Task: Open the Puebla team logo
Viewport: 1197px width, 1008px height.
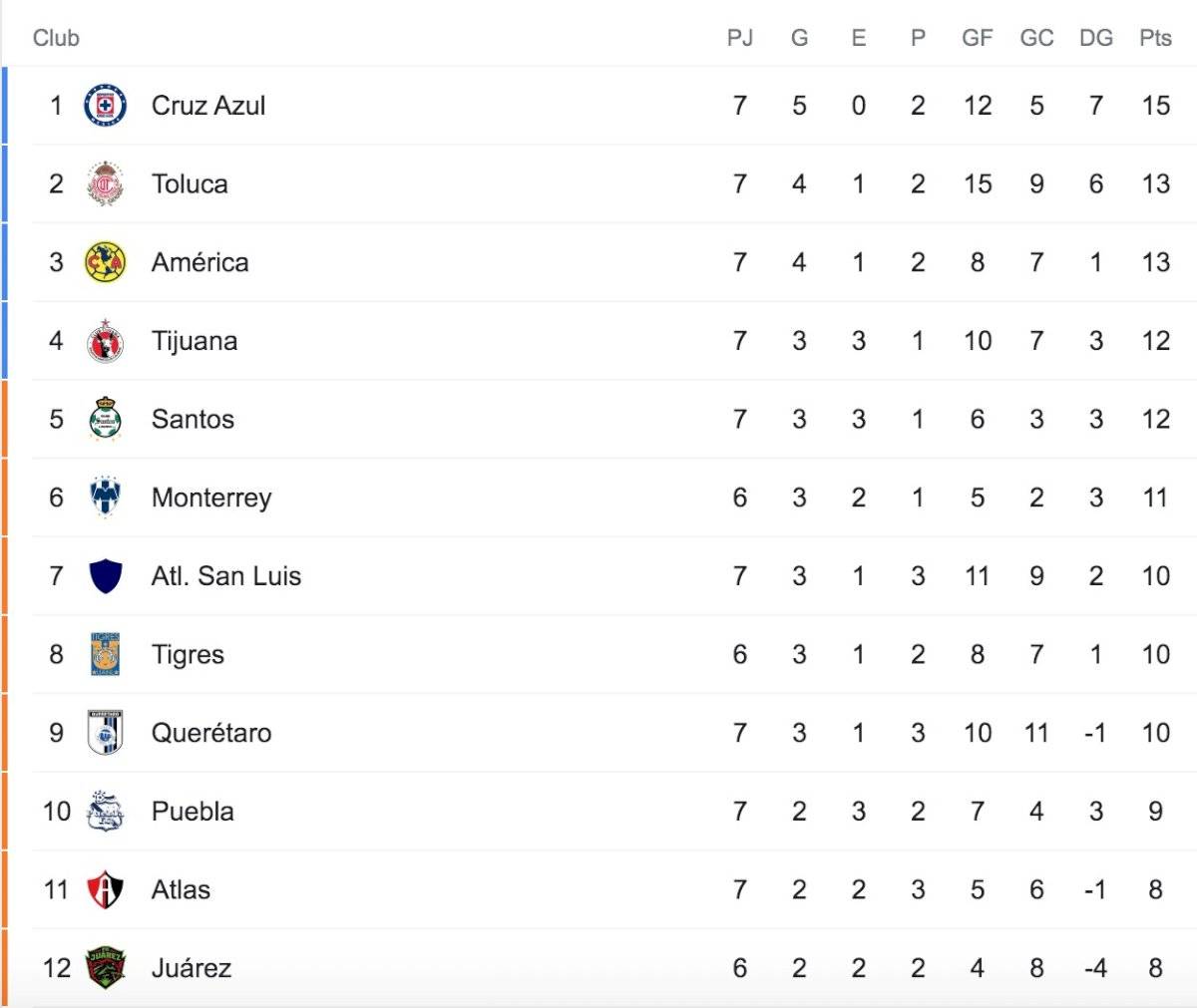Action: point(106,811)
